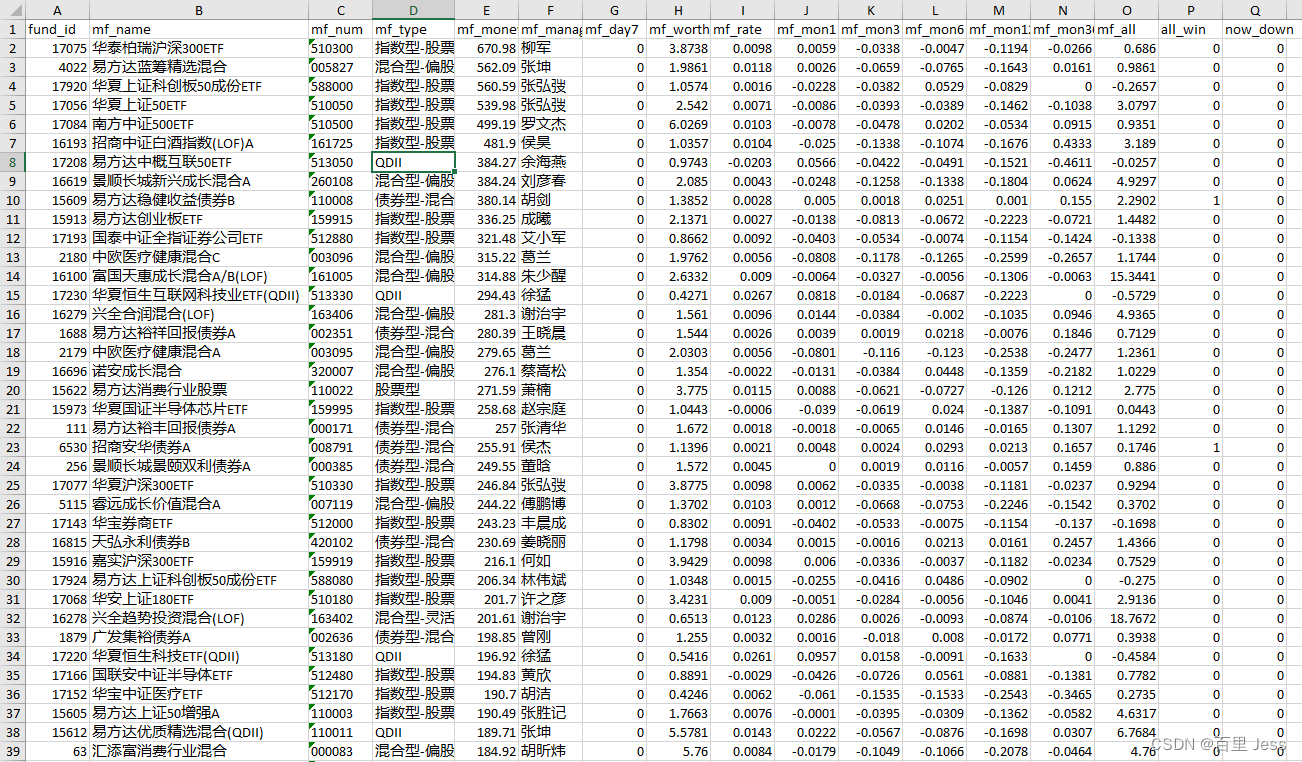
Task: Select cell 兴全趋势投资混合(LOF)
Action: pyautogui.click(x=198, y=618)
